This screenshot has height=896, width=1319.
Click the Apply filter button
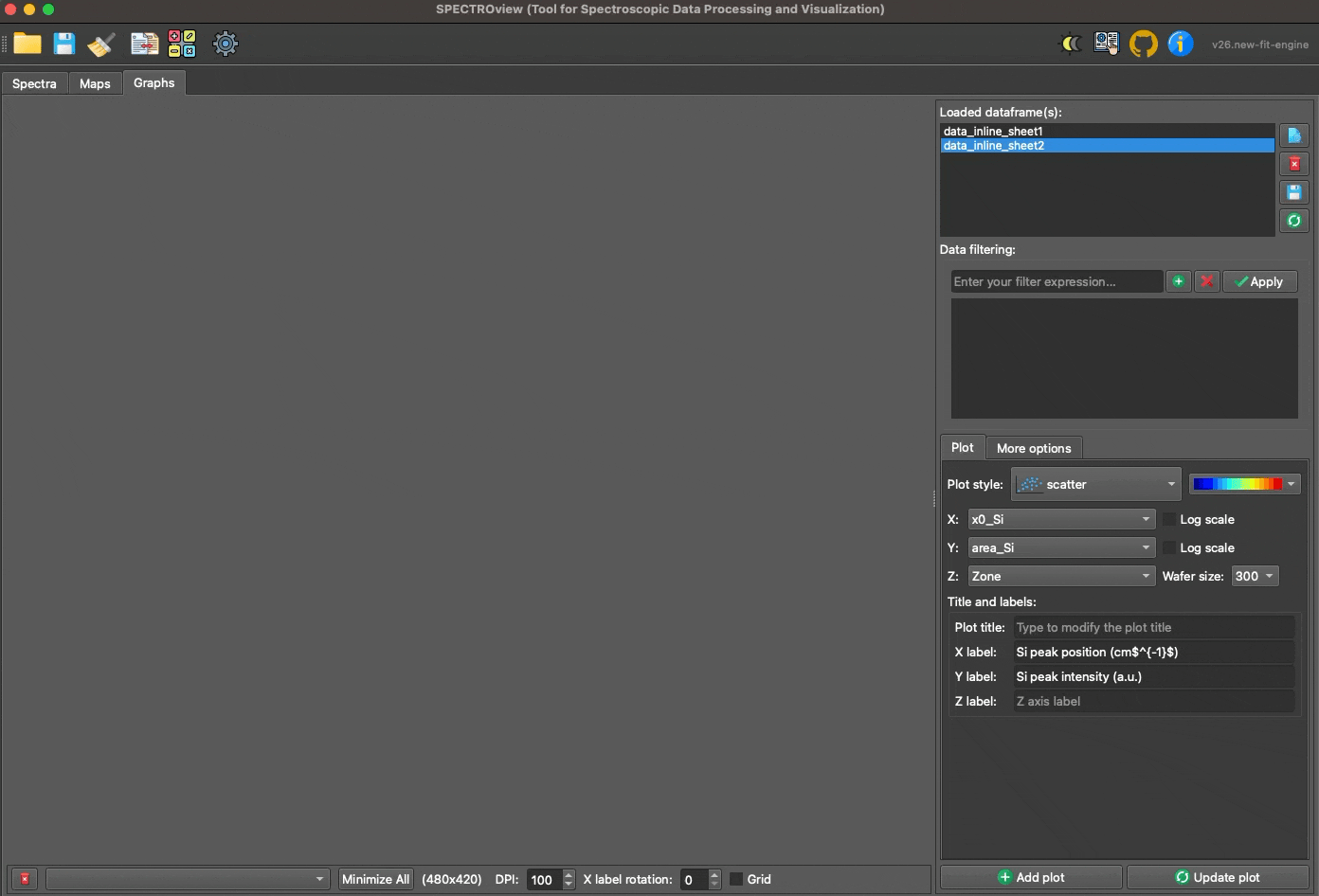[1259, 281]
